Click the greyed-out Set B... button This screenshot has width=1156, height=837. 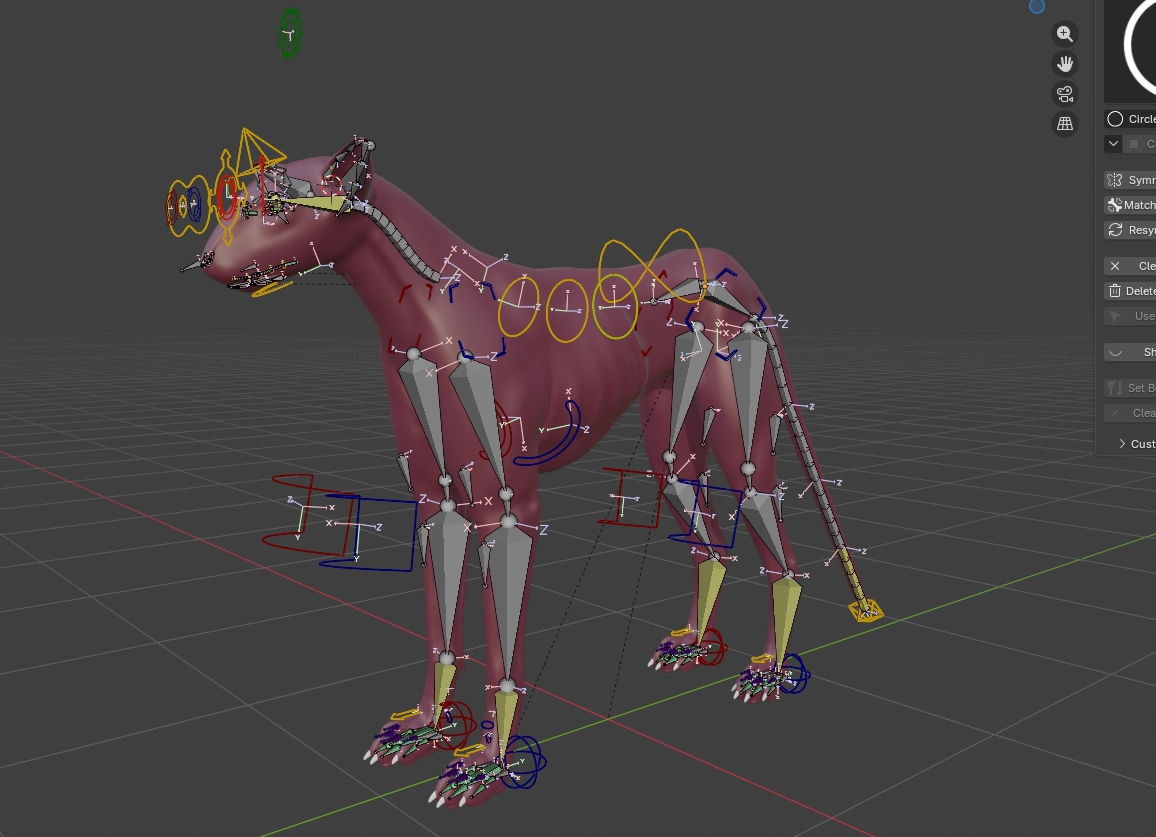(1130, 388)
